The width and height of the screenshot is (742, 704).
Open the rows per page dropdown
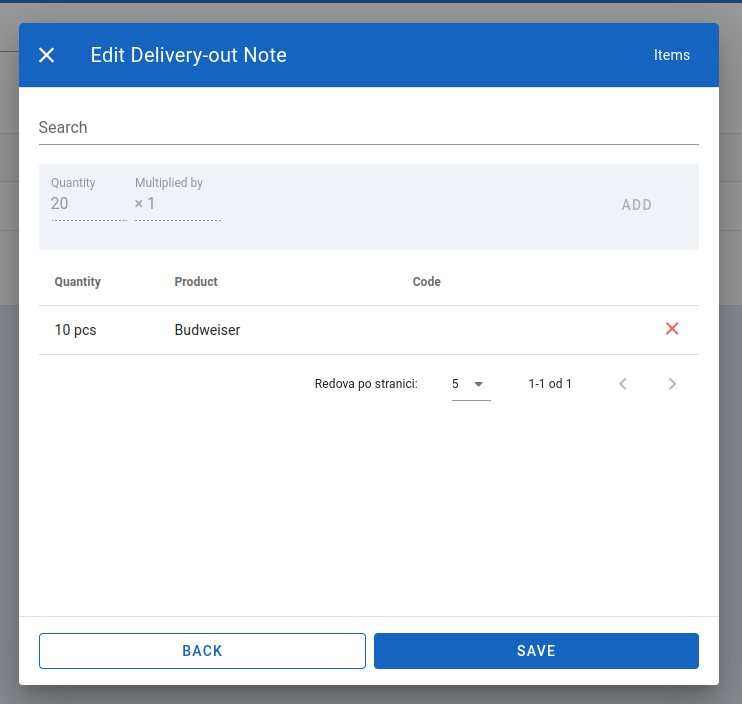471,384
